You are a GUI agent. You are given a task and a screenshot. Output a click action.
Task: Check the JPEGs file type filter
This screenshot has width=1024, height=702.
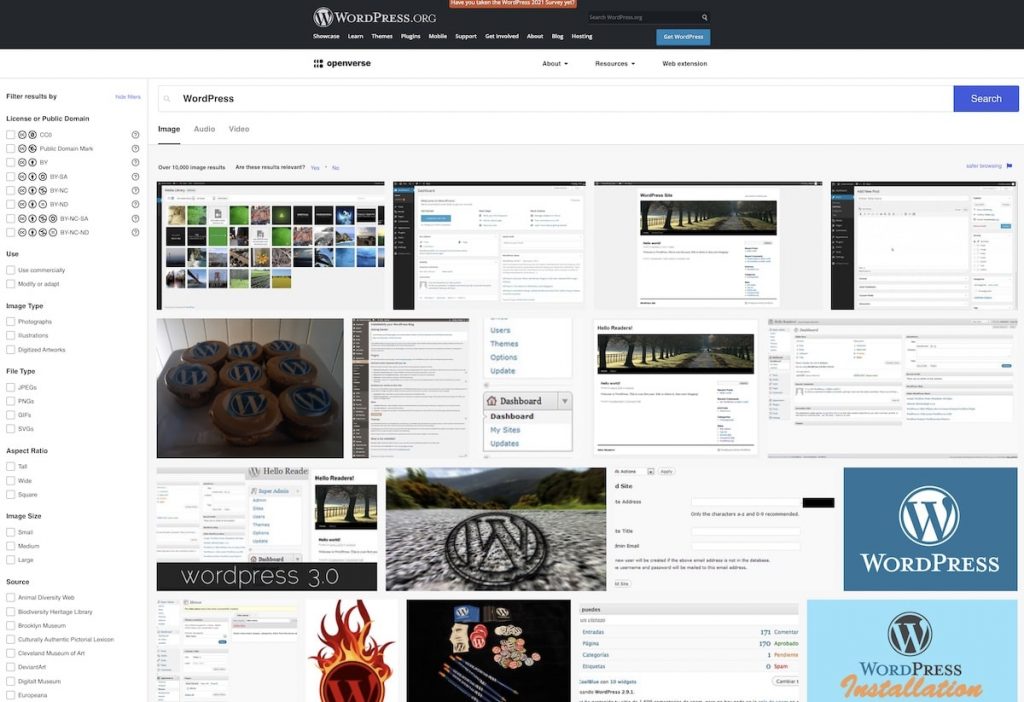(x=10, y=387)
